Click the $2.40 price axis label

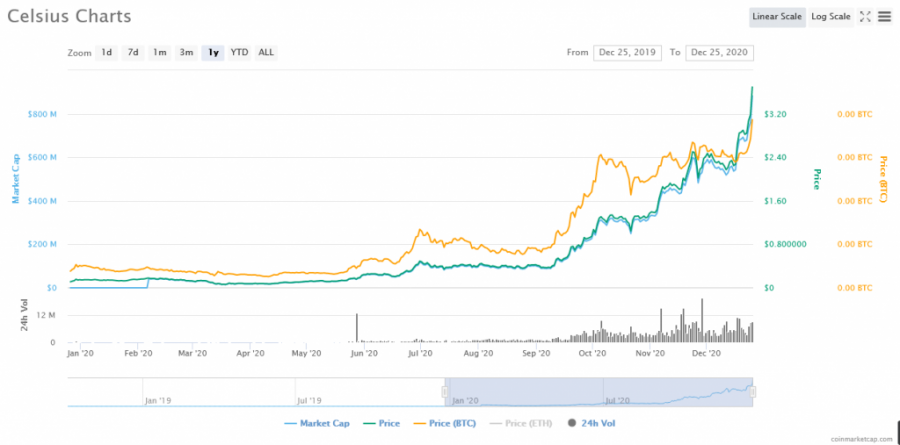click(773, 157)
